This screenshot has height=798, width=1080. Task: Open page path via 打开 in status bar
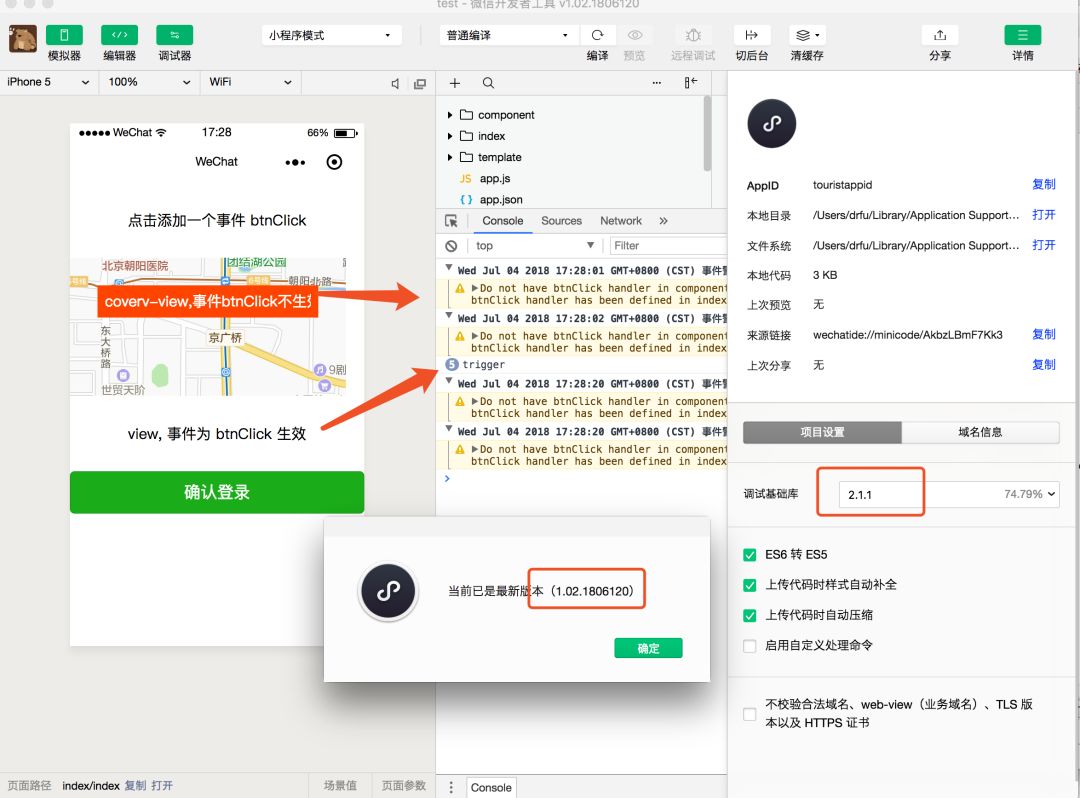click(x=162, y=786)
